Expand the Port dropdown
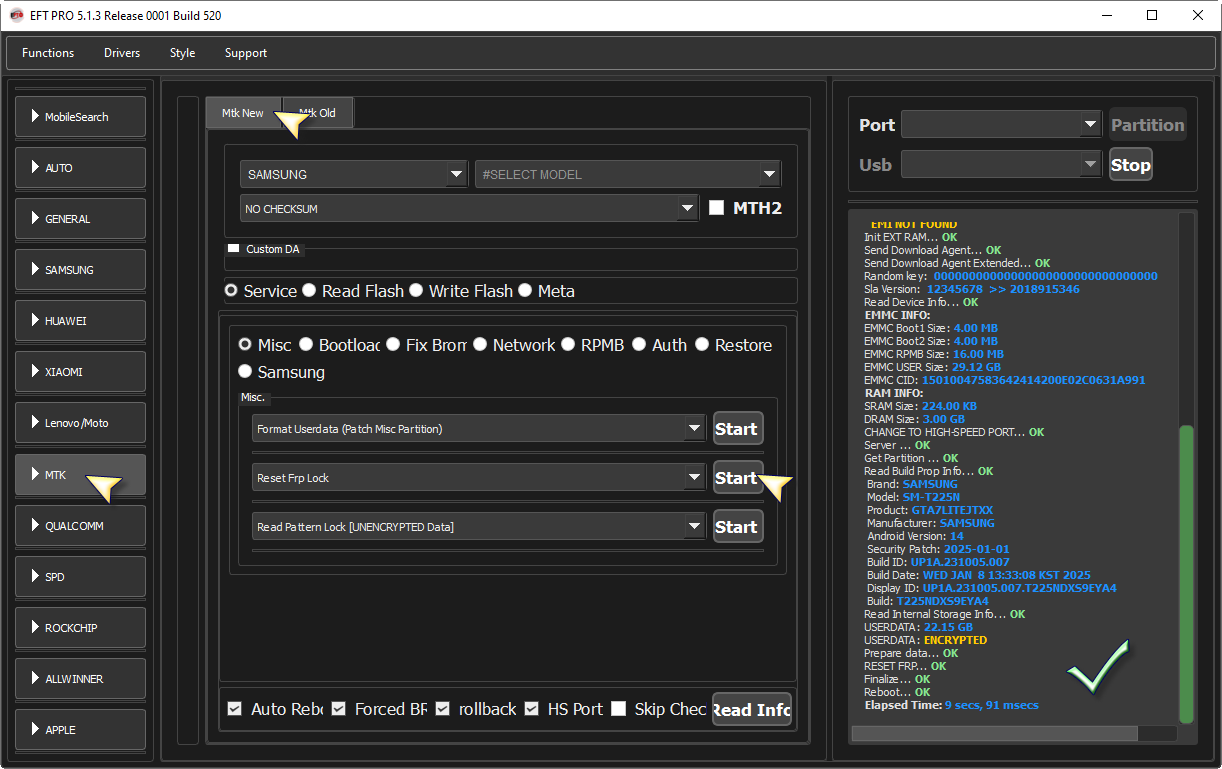Image resolution: width=1222 pixels, height=769 pixels. point(1091,125)
